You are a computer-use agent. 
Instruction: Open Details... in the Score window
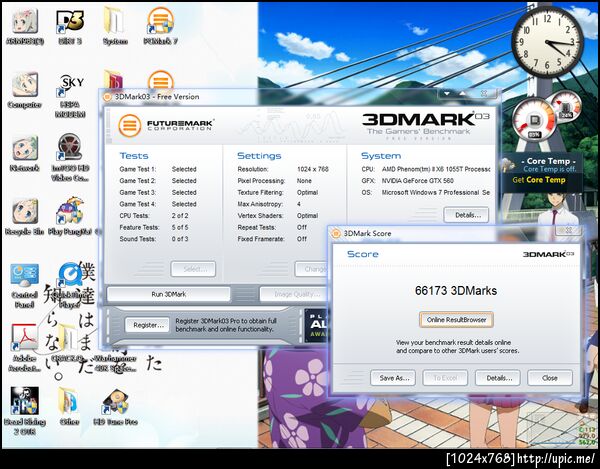pos(497,378)
